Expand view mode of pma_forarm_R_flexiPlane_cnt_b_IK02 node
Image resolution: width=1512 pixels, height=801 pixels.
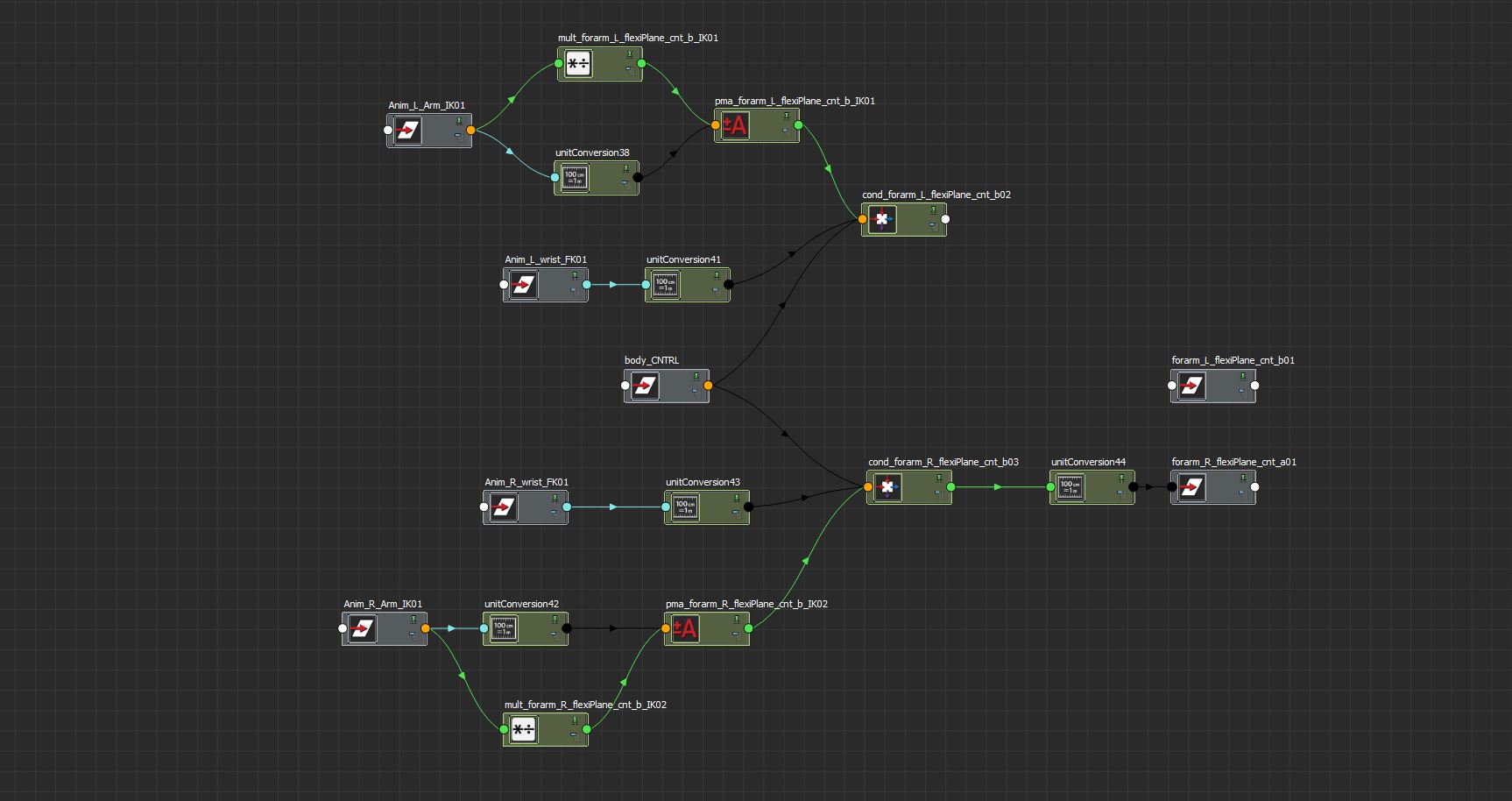tap(735, 634)
